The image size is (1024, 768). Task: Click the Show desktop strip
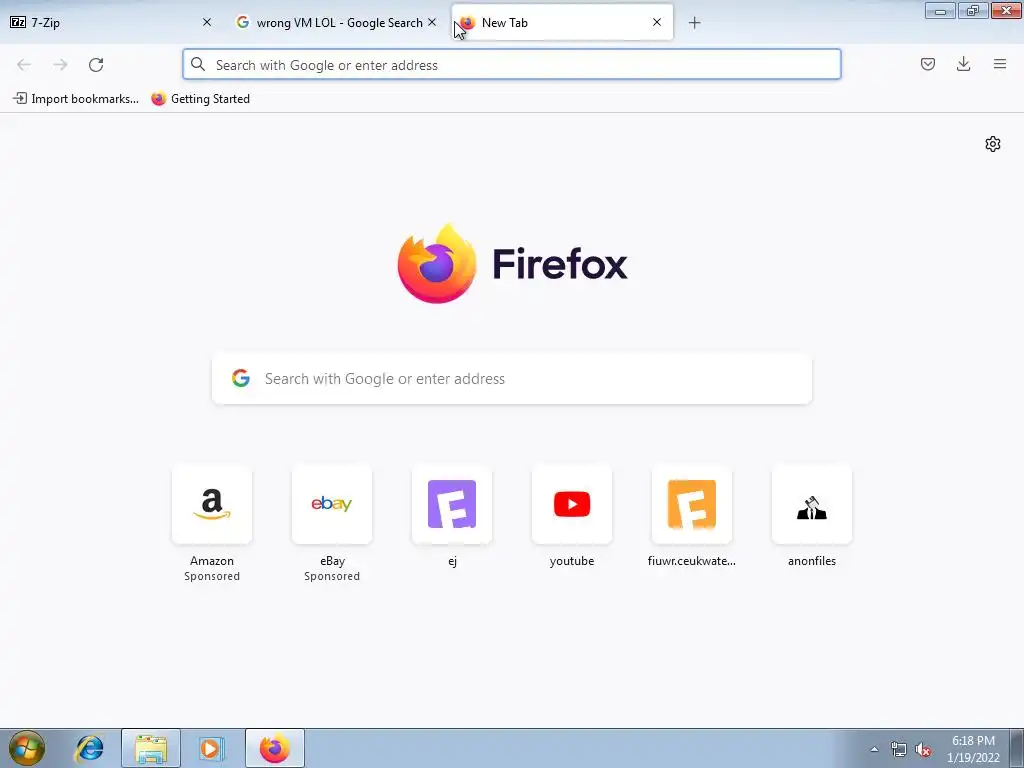pos(1017,748)
